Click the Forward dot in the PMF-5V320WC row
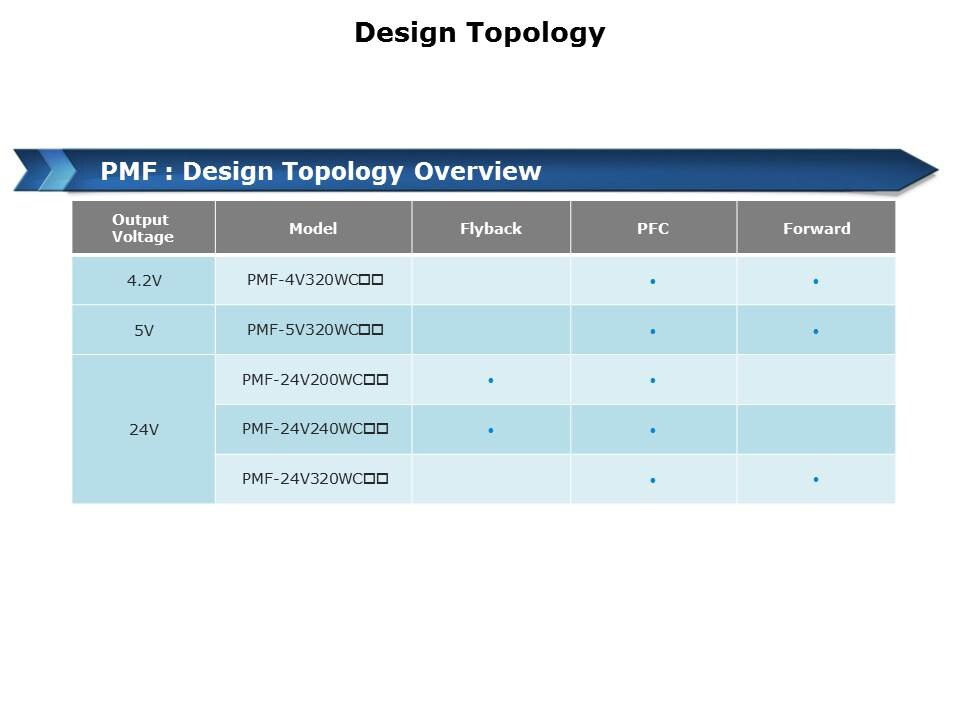Viewport: 960px width, 720px height. 816,331
